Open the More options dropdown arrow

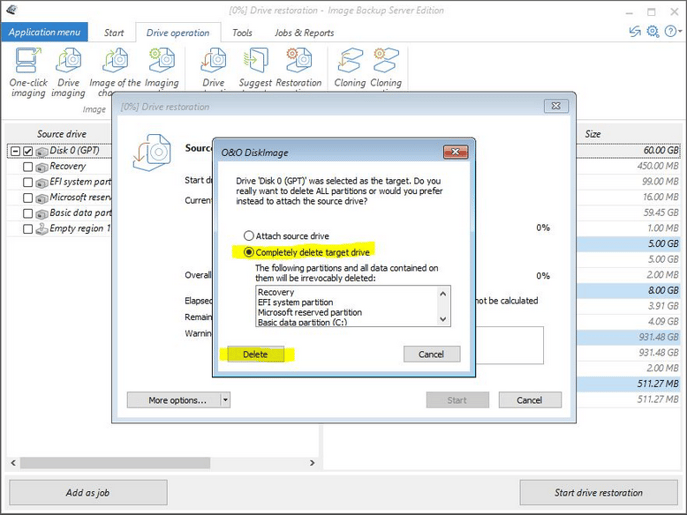click(x=225, y=400)
